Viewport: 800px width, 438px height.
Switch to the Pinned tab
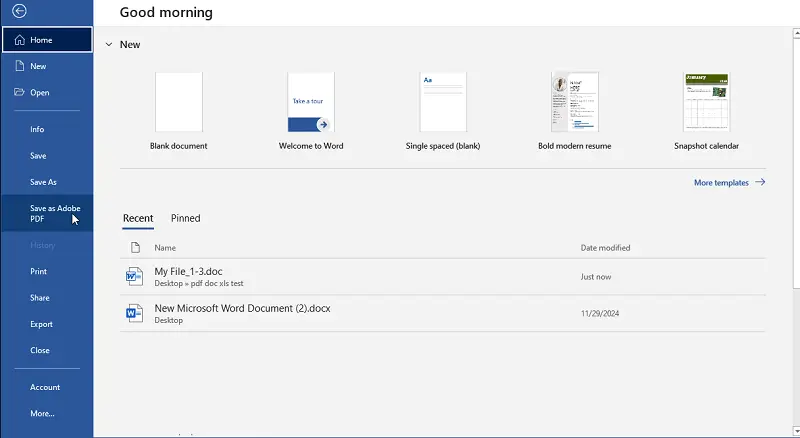[x=185, y=218]
